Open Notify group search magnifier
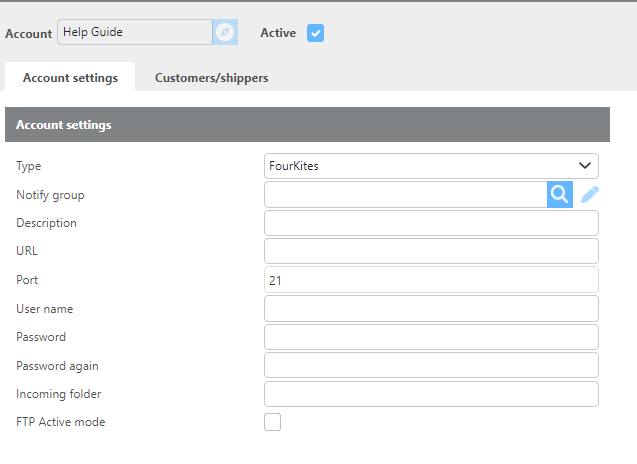637x464 pixels. tap(560, 195)
